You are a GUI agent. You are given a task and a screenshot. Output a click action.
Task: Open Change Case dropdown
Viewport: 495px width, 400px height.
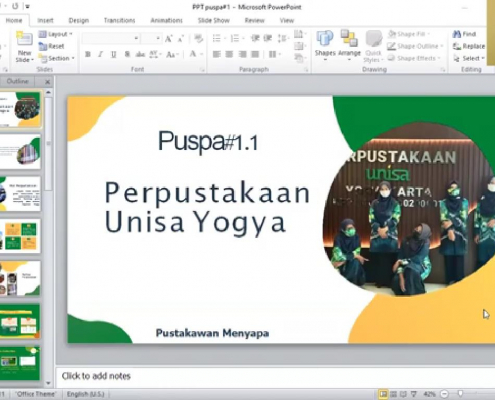point(173,54)
